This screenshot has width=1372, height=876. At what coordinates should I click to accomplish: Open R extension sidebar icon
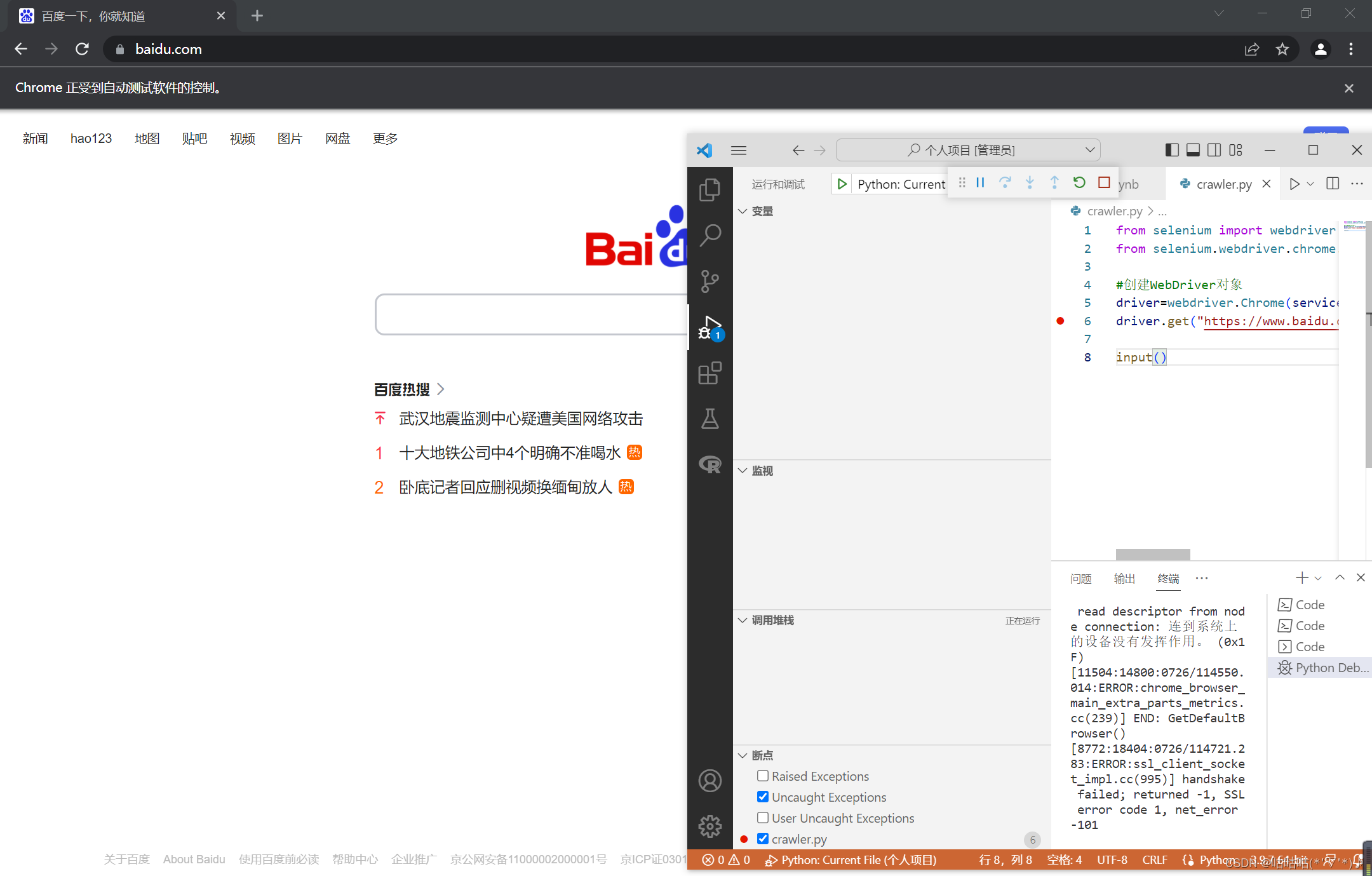pyautogui.click(x=710, y=464)
